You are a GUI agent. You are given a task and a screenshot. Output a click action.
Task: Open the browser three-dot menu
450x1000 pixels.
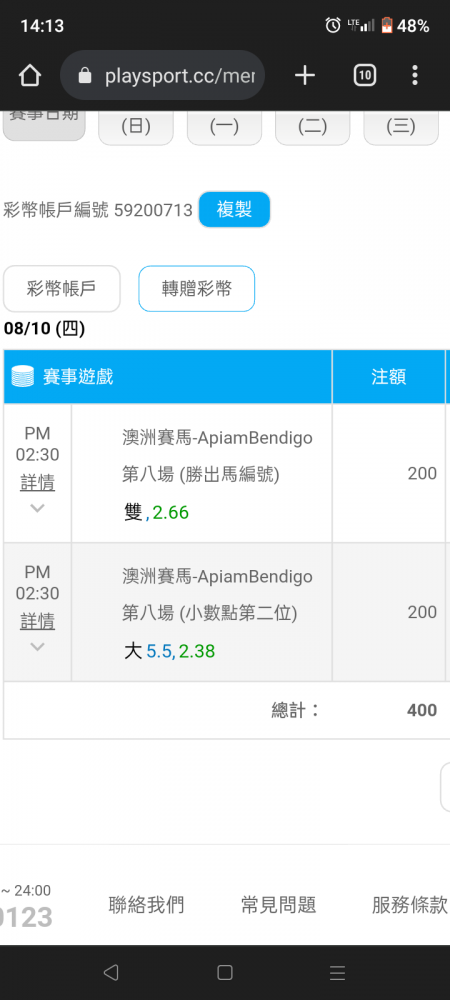click(x=415, y=76)
